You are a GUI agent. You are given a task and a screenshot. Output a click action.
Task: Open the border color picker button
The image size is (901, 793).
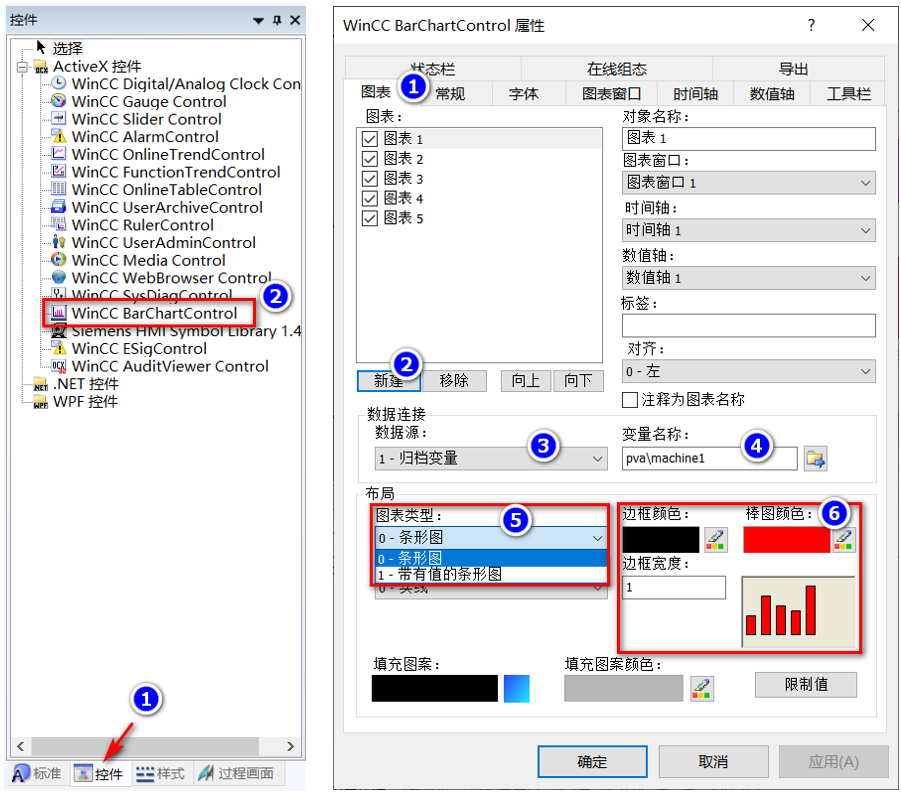pos(715,540)
